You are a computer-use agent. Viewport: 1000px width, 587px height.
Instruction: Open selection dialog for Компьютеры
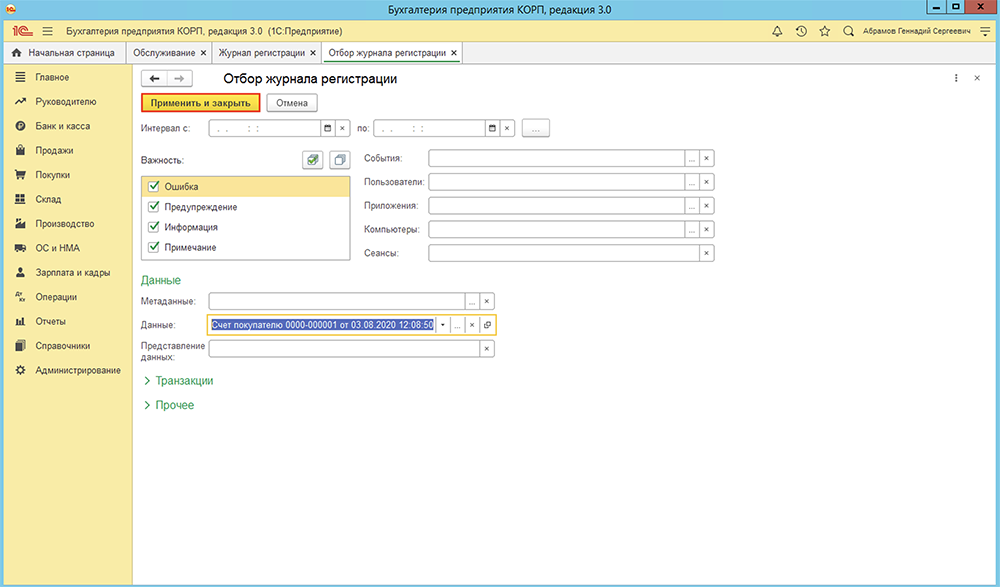(692, 229)
